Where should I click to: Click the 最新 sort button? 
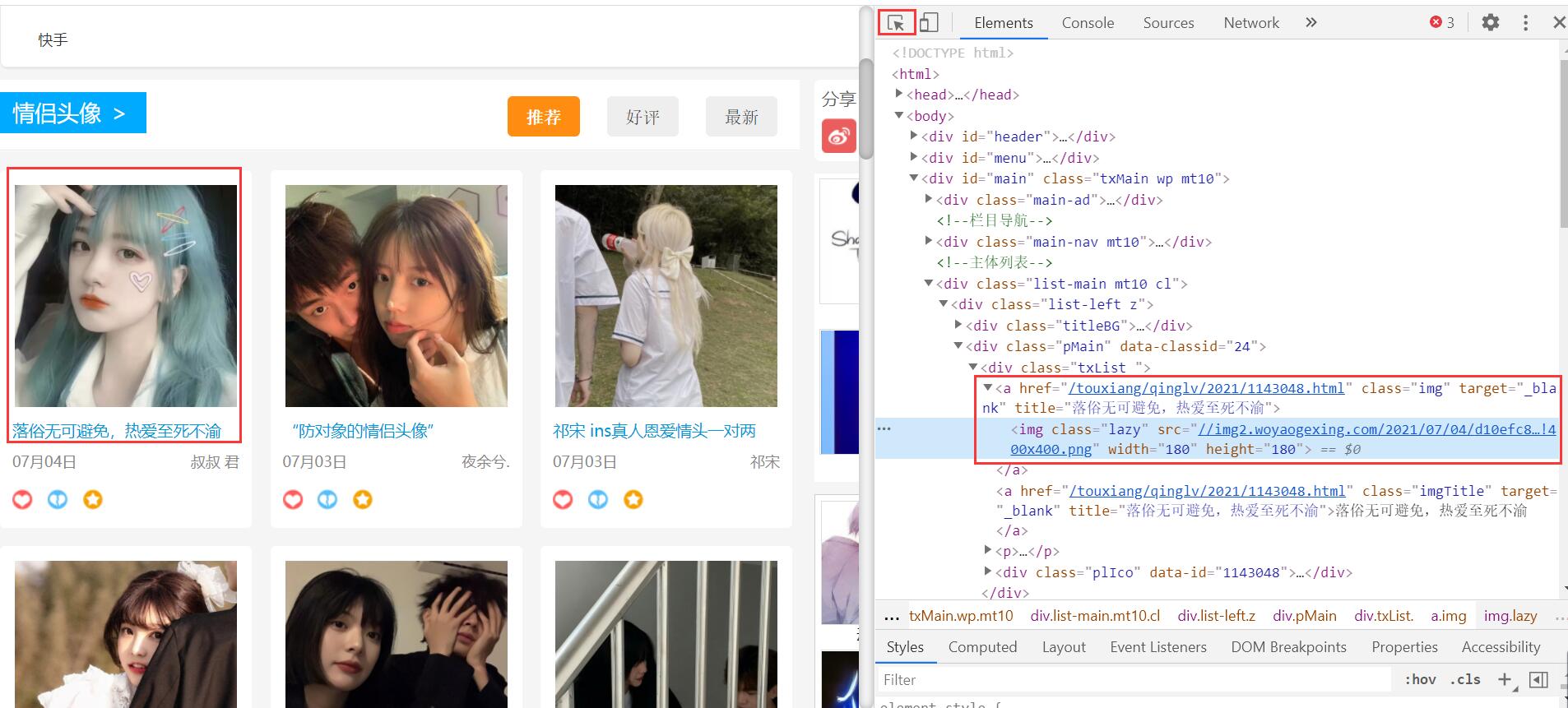pyautogui.click(x=741, y=117)
